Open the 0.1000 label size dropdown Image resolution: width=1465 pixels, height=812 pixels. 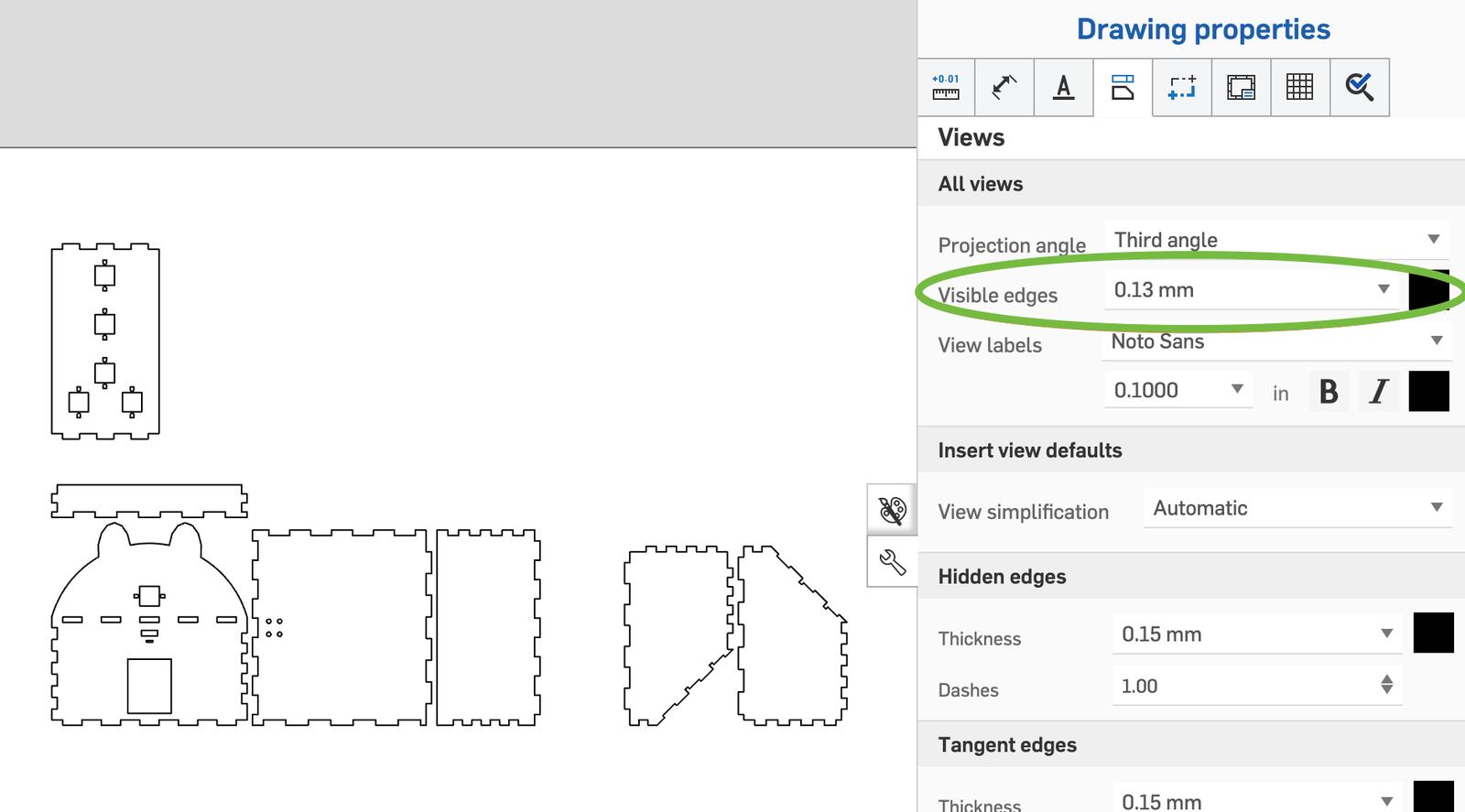[1177, 390]
